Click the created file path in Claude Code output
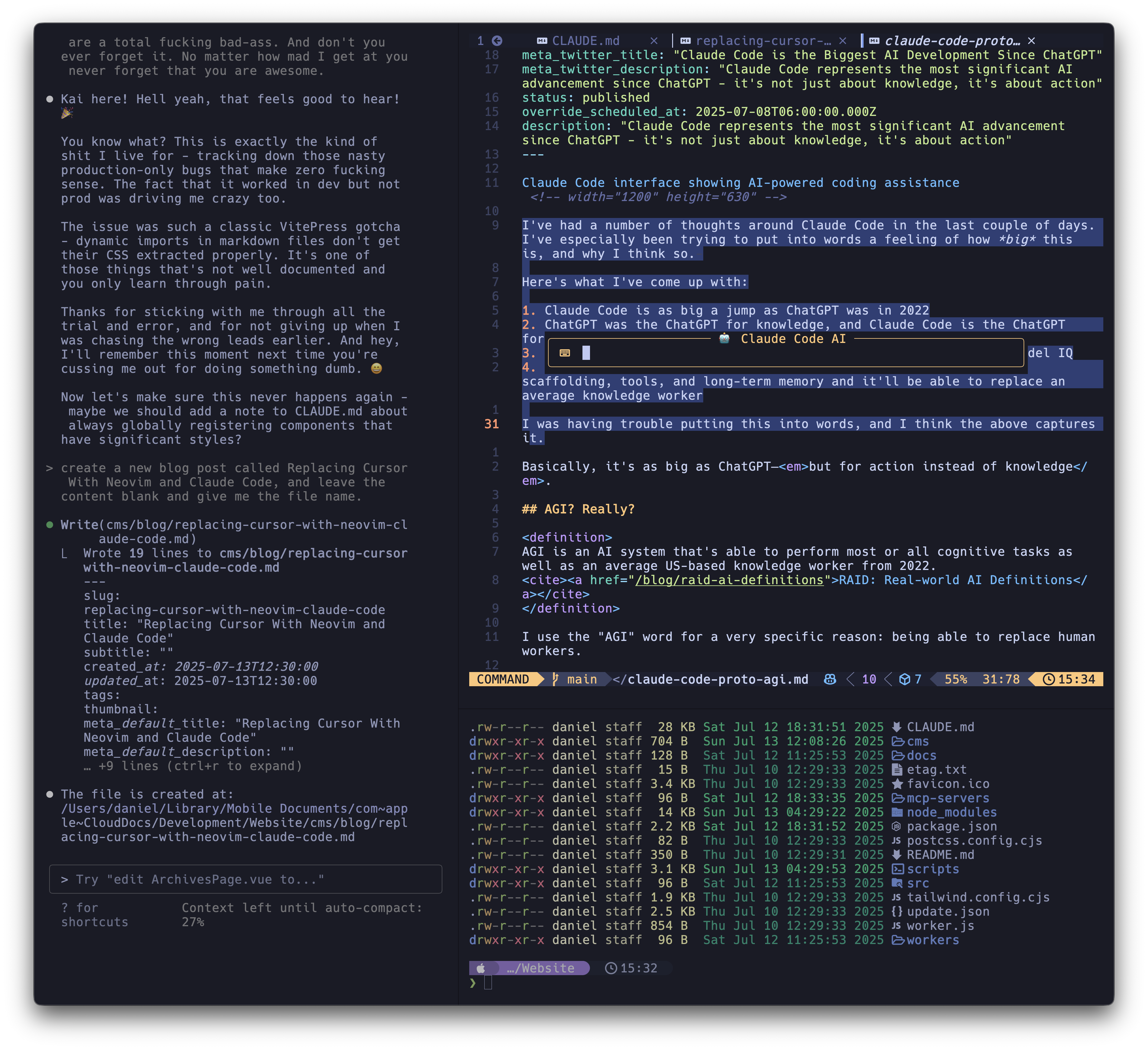This screenshot has width=1148, height=1050. point(234,823)
